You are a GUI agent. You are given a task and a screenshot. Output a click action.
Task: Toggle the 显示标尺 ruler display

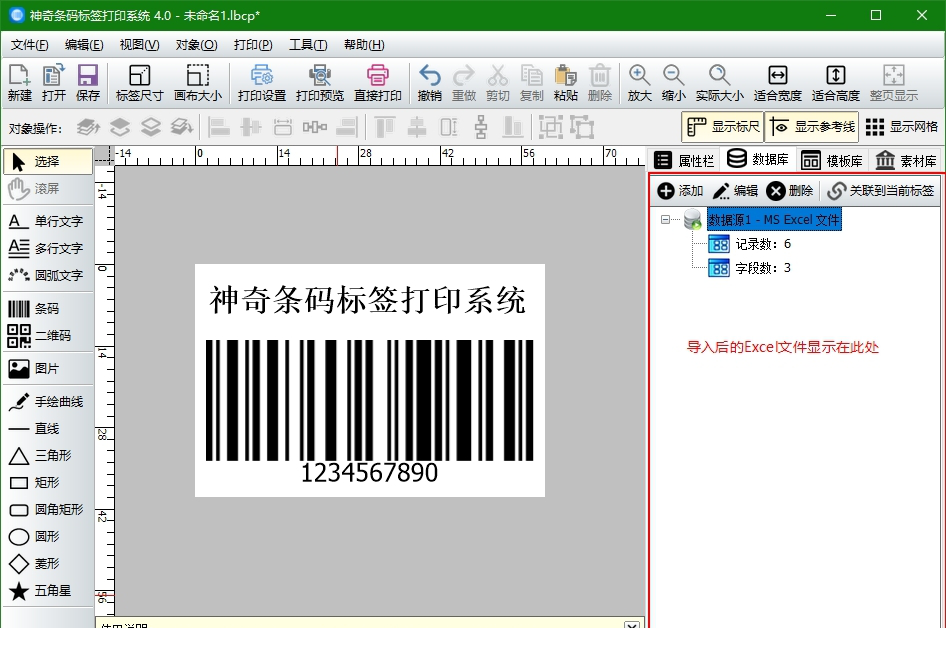(723, 127)
